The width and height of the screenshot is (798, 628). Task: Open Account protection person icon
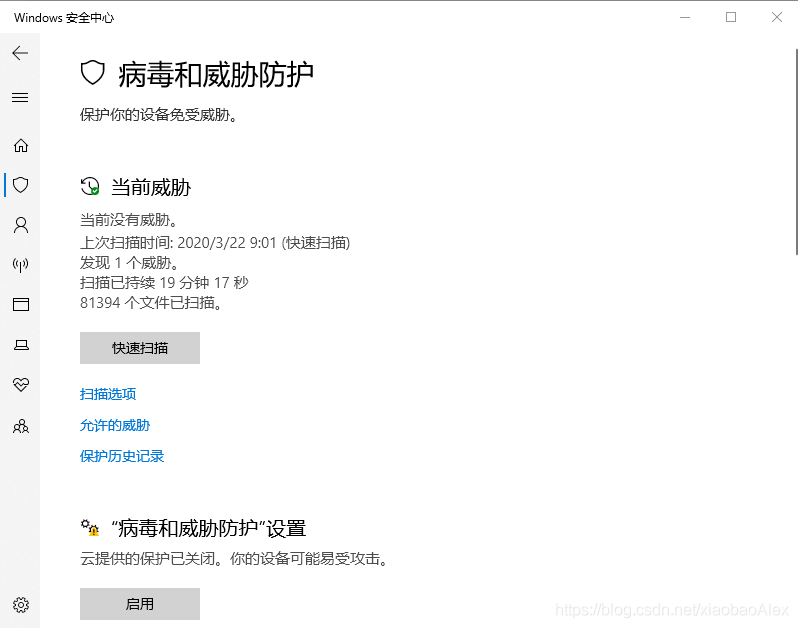[21, 225]
